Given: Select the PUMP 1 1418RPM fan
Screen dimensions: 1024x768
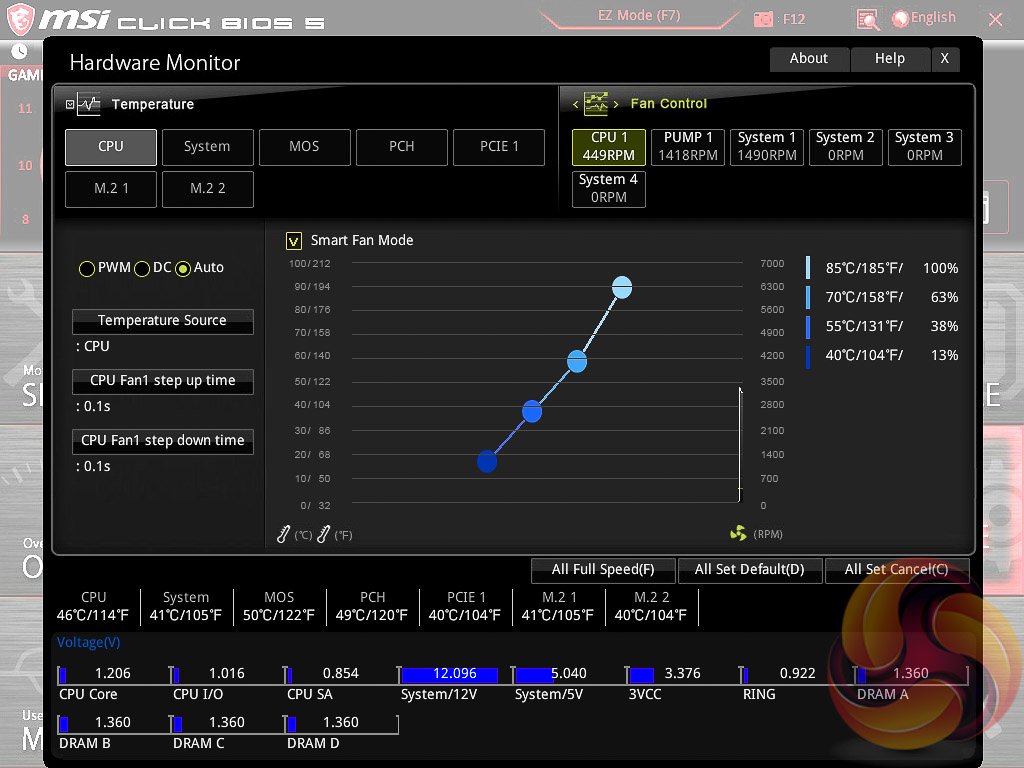Looking at the screenshot, I should click(x=688, y=147).
